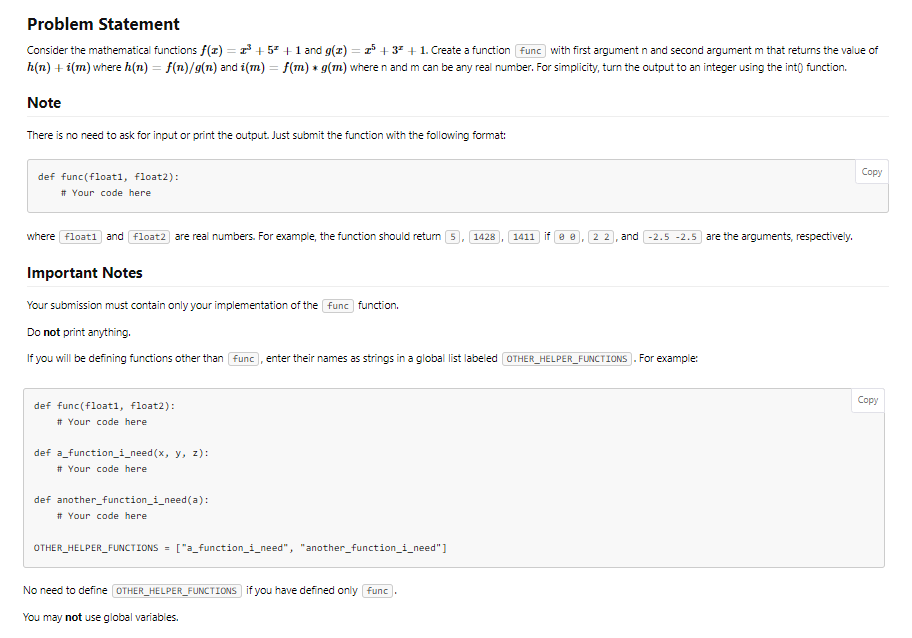912x638 pixels.
Task: Click the func tag in Important Notes
Action: 337,306
